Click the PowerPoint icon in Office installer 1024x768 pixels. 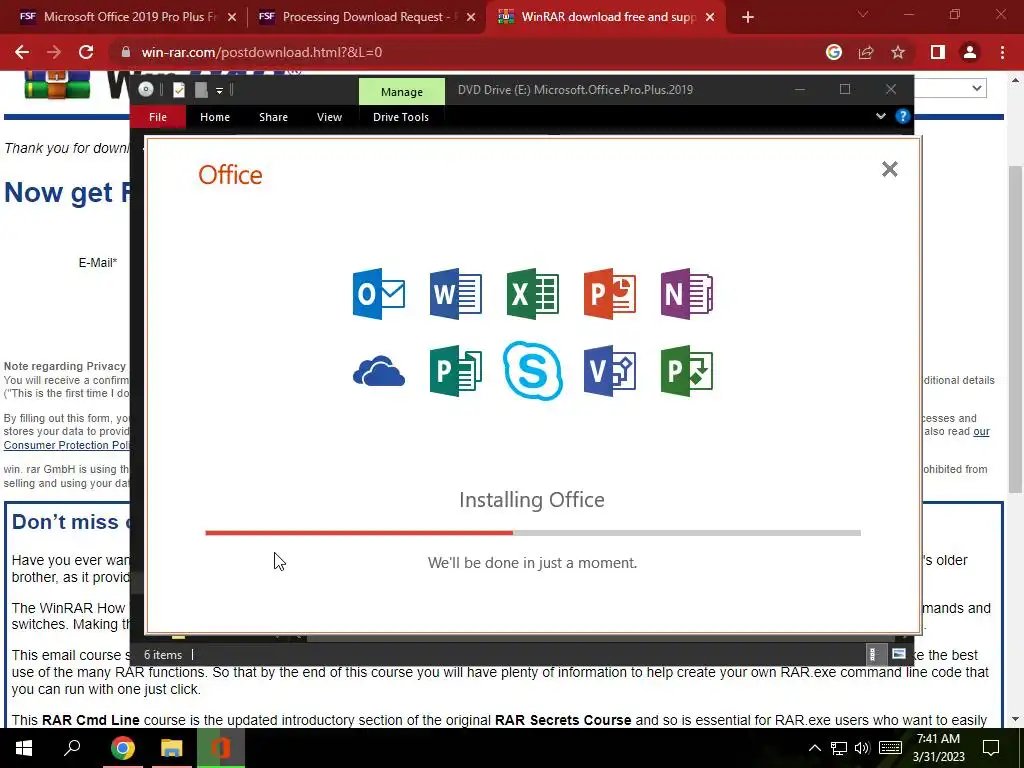tap(609, 294)
